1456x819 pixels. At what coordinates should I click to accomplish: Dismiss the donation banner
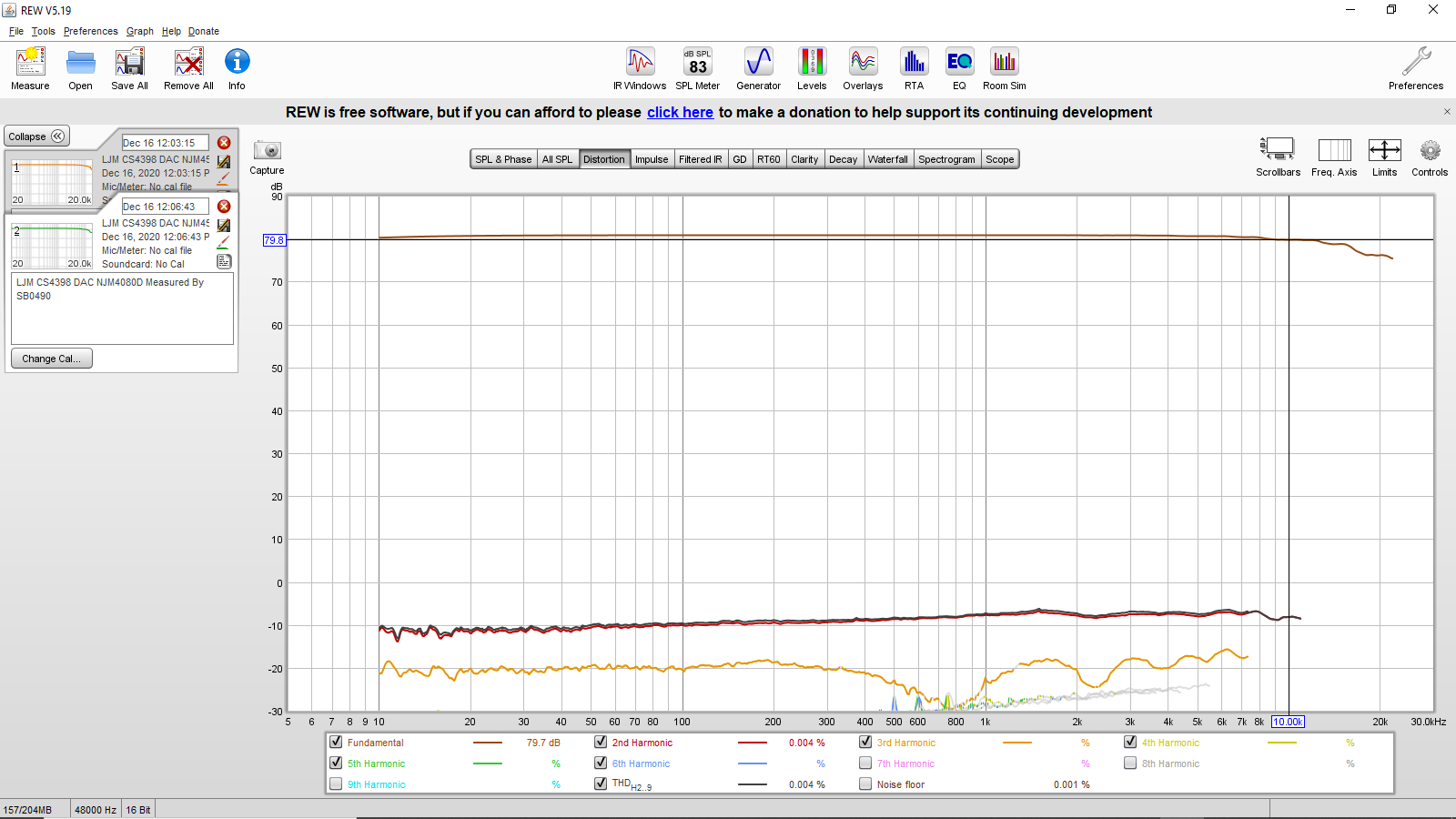point(1447,112)
